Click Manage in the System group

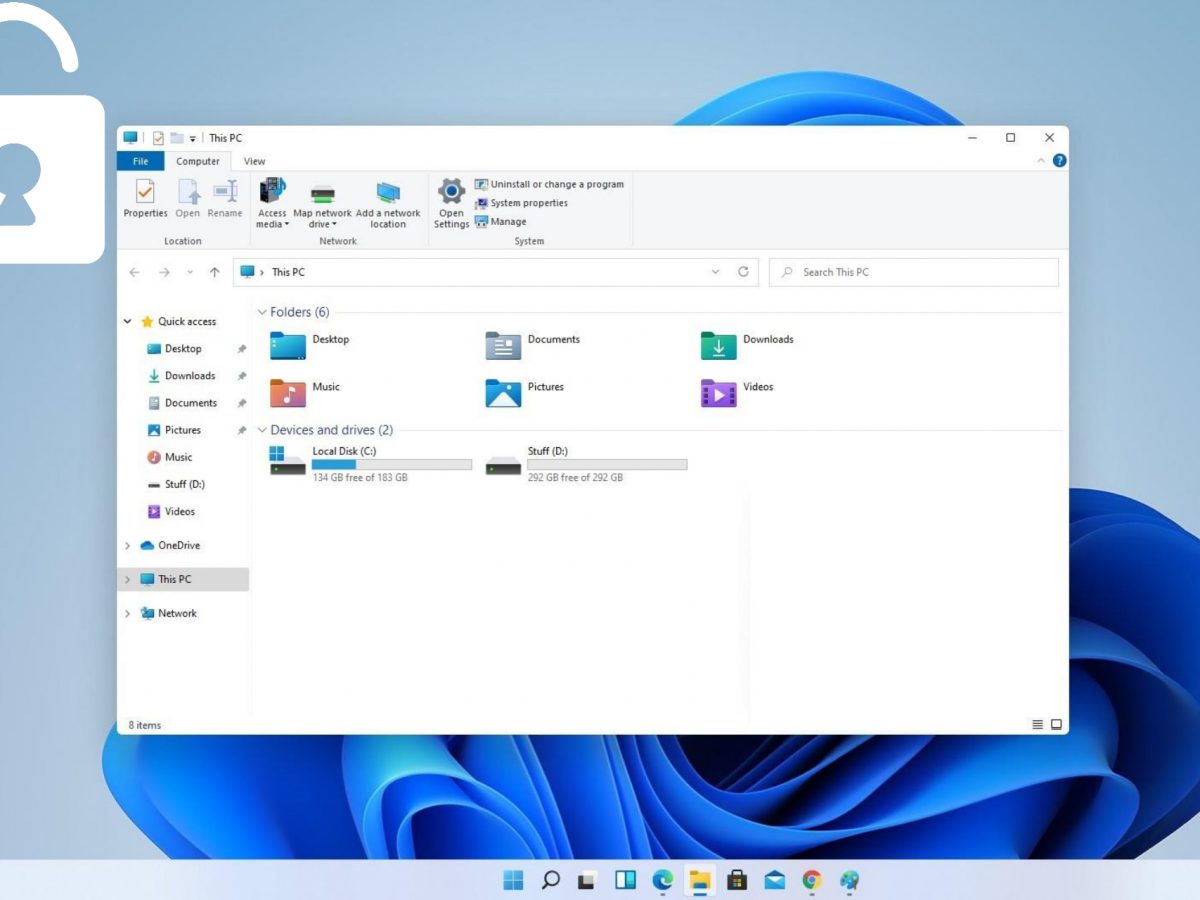[x=500, y=222]
